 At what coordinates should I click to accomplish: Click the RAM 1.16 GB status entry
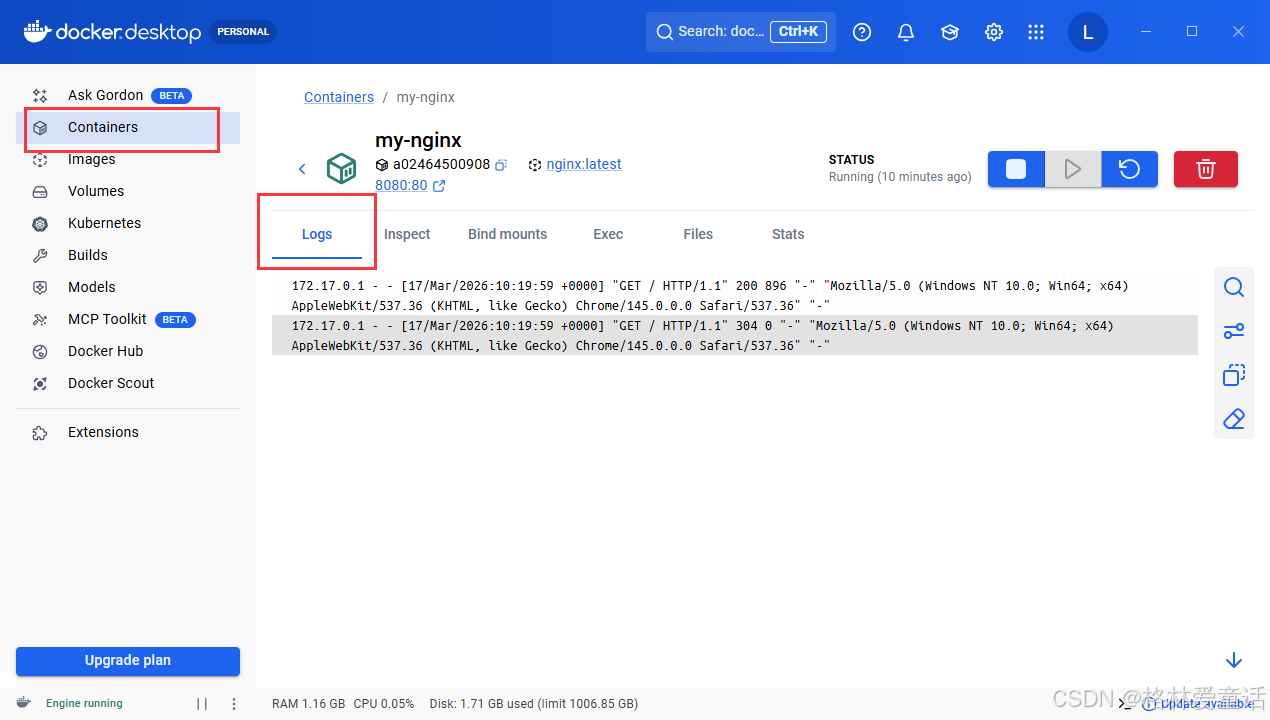click(309, 704)
